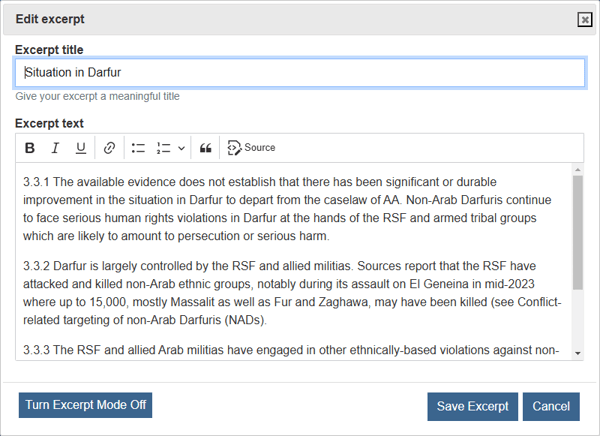Create a numbered list

coord(163,148)
